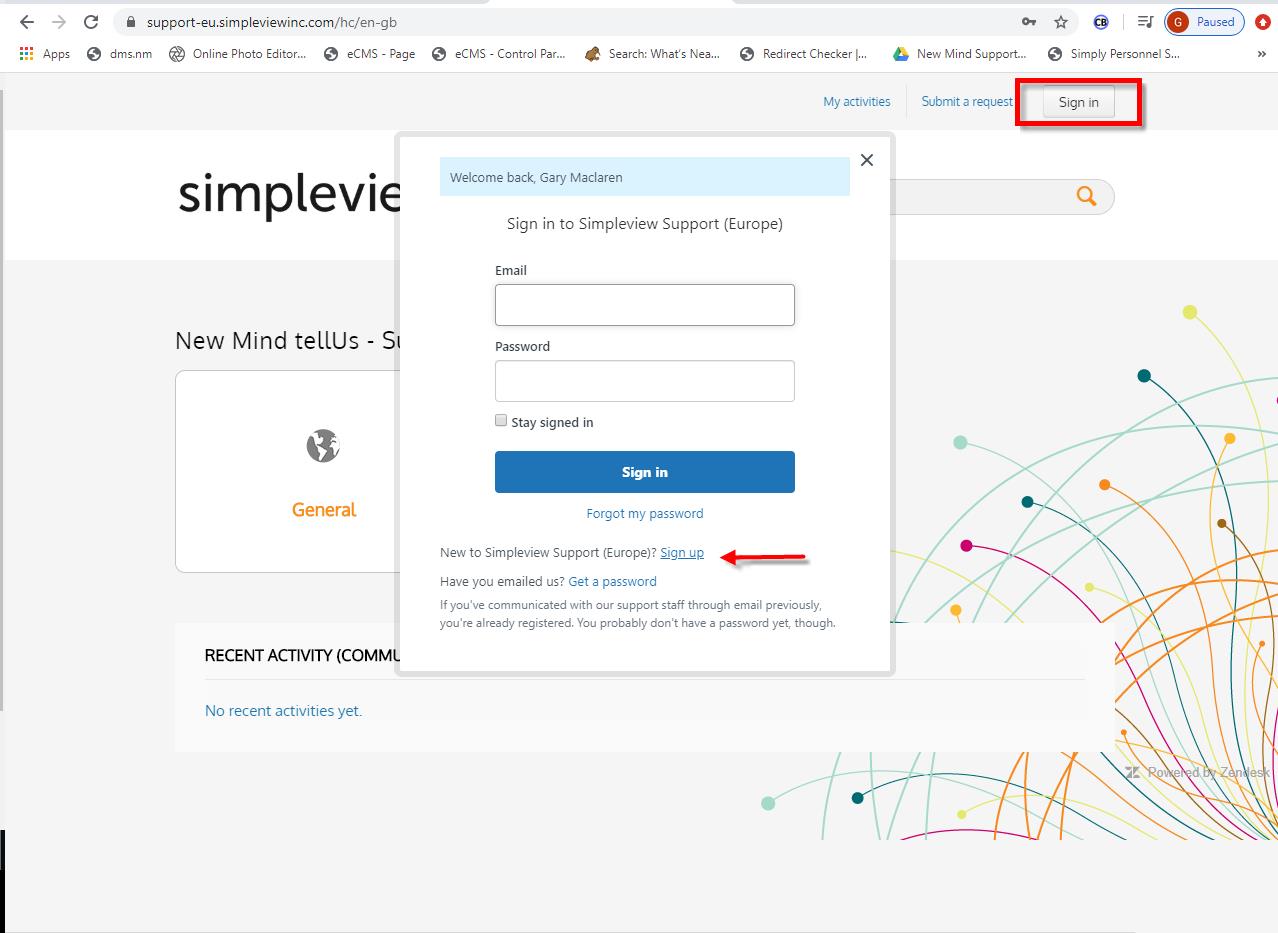Expand the bookmarks overflow chevron

coord(1261,54)
